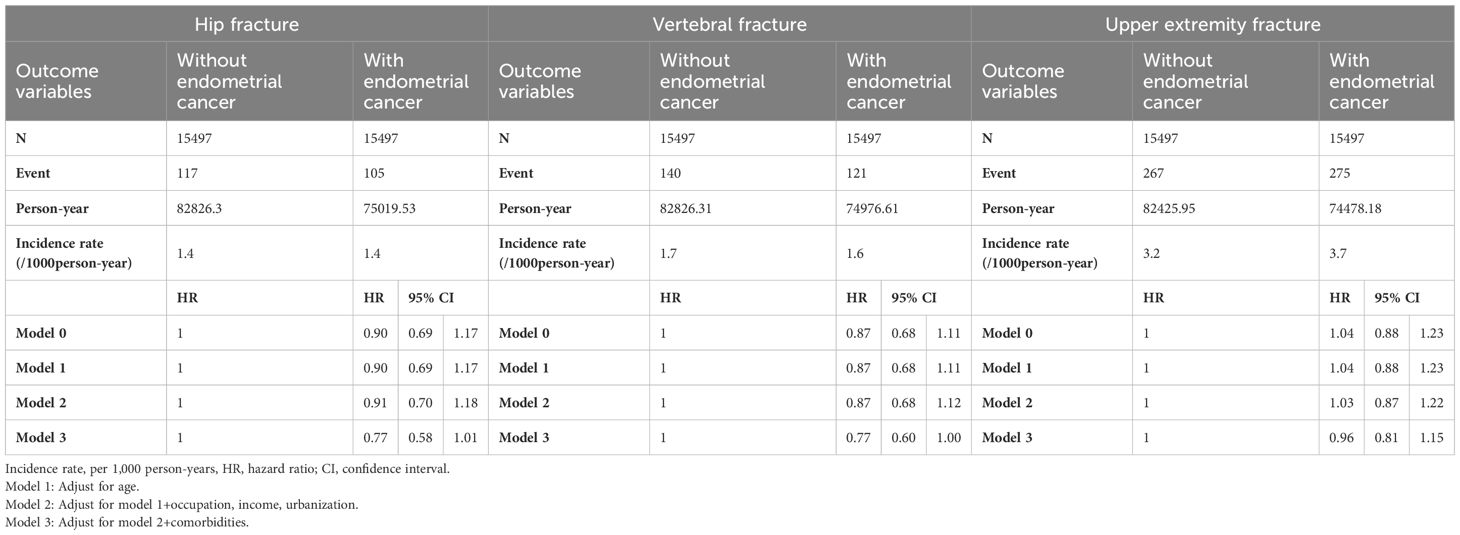Viewport: 1460px width, 535px height.
Task: Click the person-year value 74976.61
Action: coord(879,209)
